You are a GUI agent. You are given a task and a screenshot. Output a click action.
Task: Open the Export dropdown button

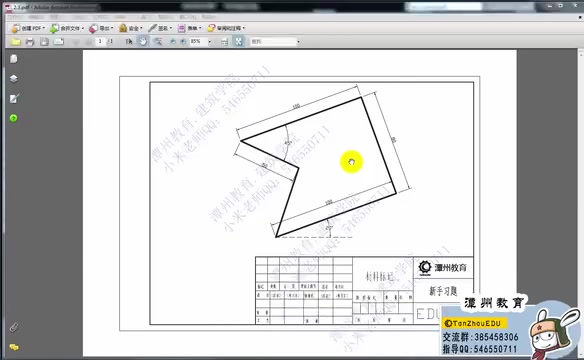101,28
